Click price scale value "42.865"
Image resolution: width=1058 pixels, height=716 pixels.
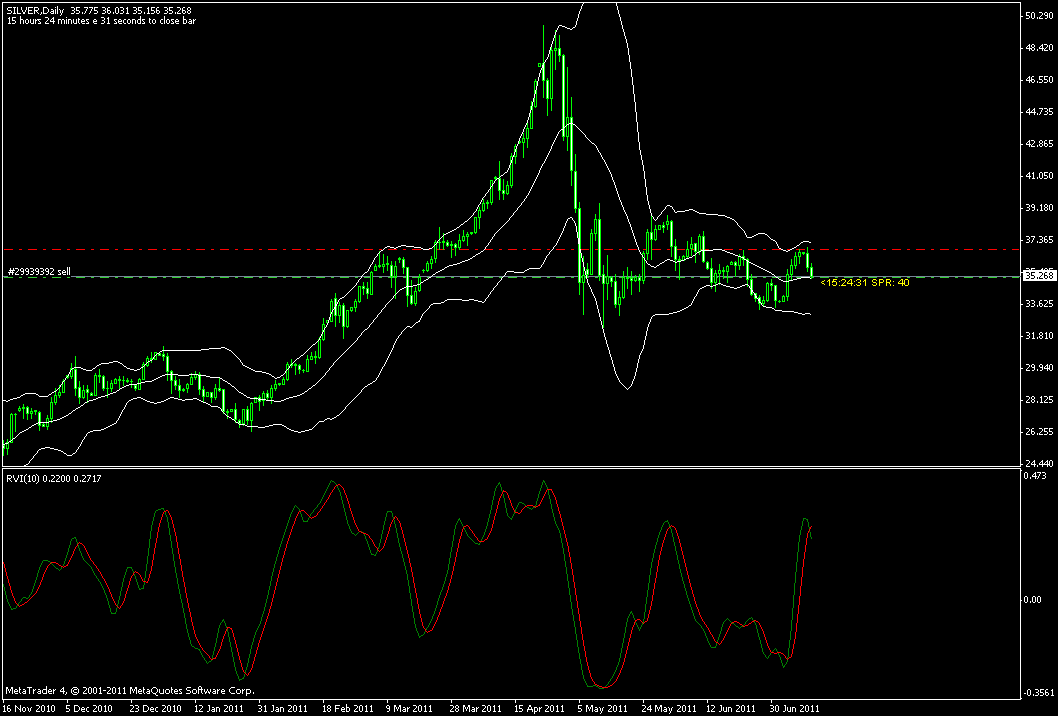click(x=1038, y=144)
